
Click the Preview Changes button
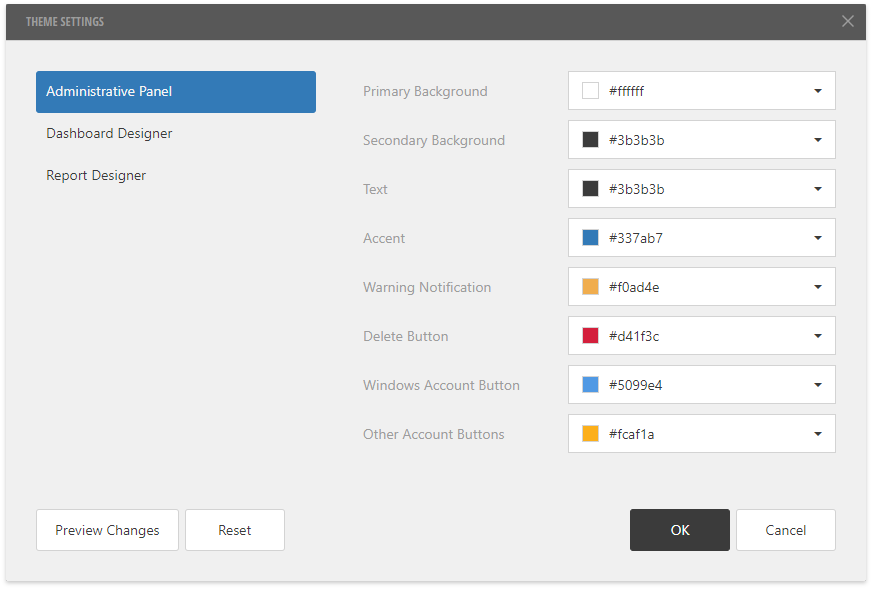(x=107, y=530)
